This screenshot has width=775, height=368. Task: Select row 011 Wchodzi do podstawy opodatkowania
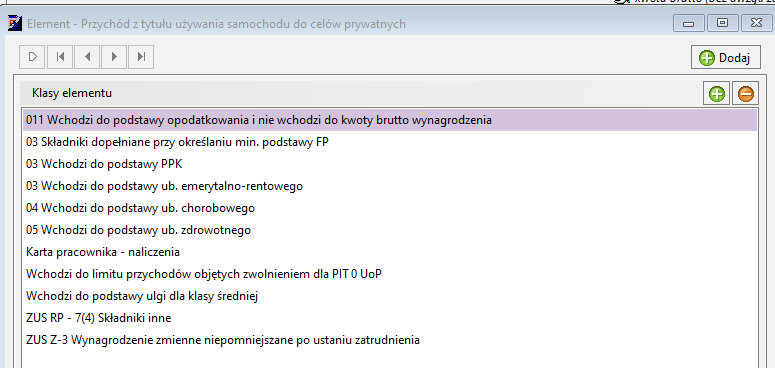pos(389,120)
